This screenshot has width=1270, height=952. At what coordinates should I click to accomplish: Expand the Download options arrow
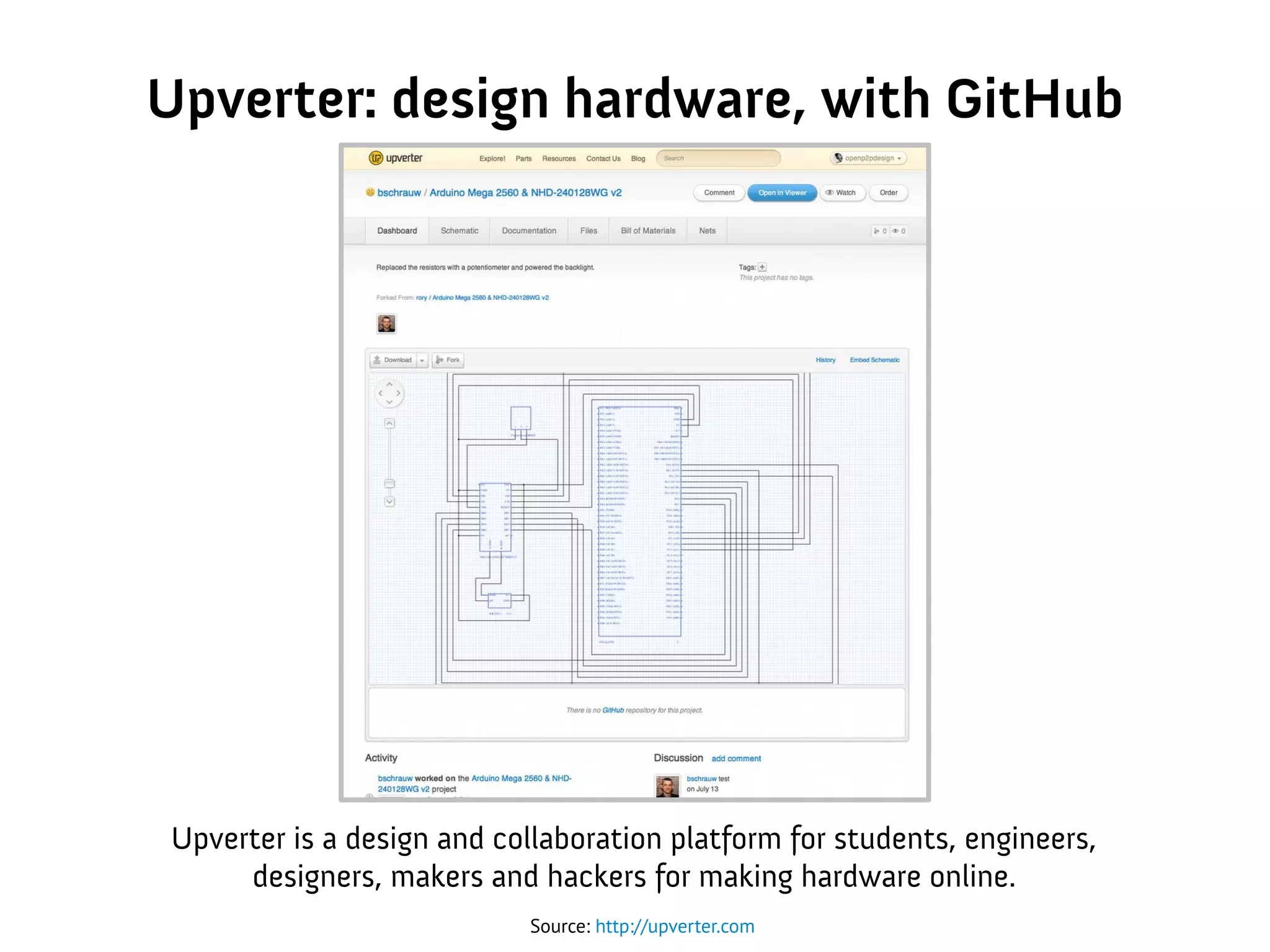422,360
